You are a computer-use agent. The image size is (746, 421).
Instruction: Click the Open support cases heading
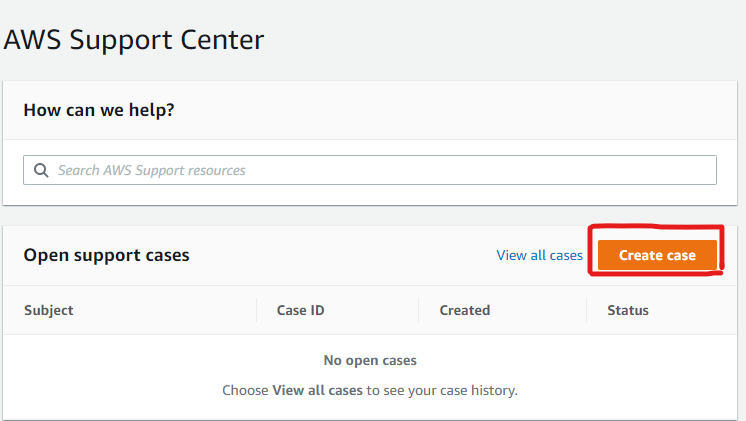tap(106, 255)
